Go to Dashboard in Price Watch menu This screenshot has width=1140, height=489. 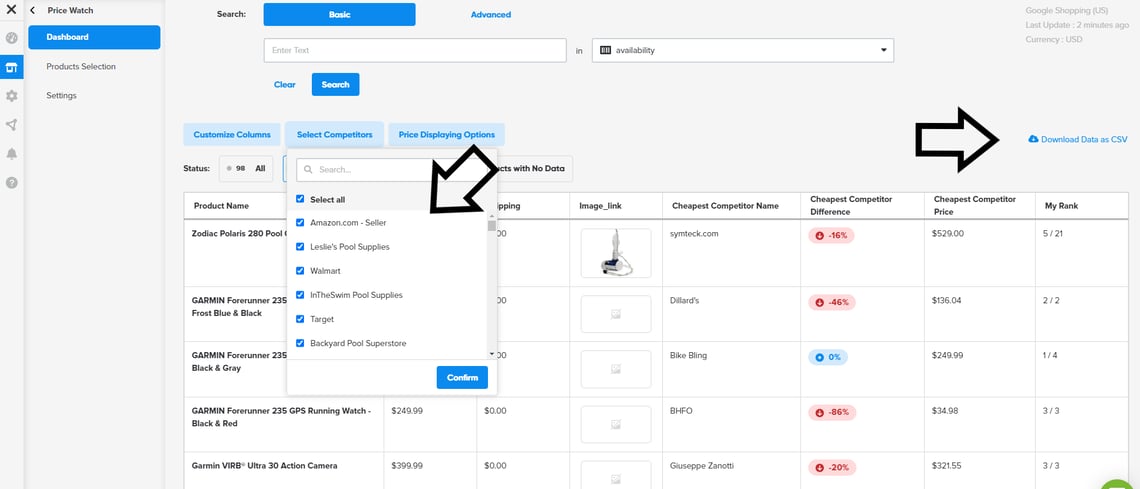pos(95,37)
